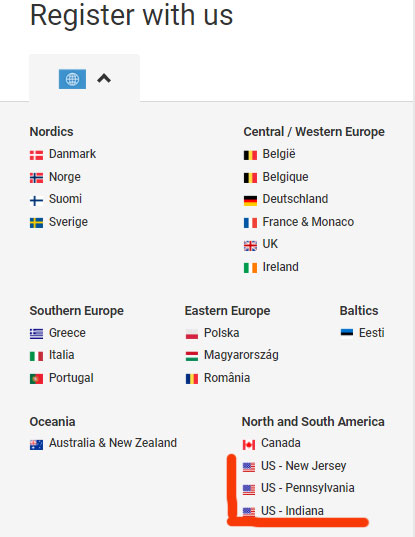Click the Norge flag icon
The image size is (415, 537).
pos(36,178)
